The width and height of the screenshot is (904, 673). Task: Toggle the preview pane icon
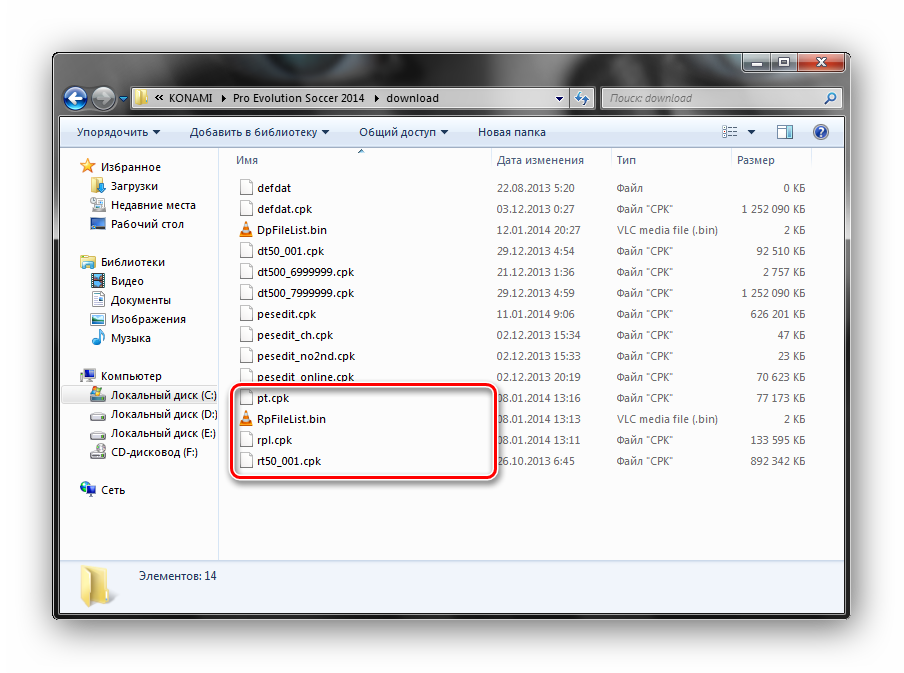tap(785, 132)
